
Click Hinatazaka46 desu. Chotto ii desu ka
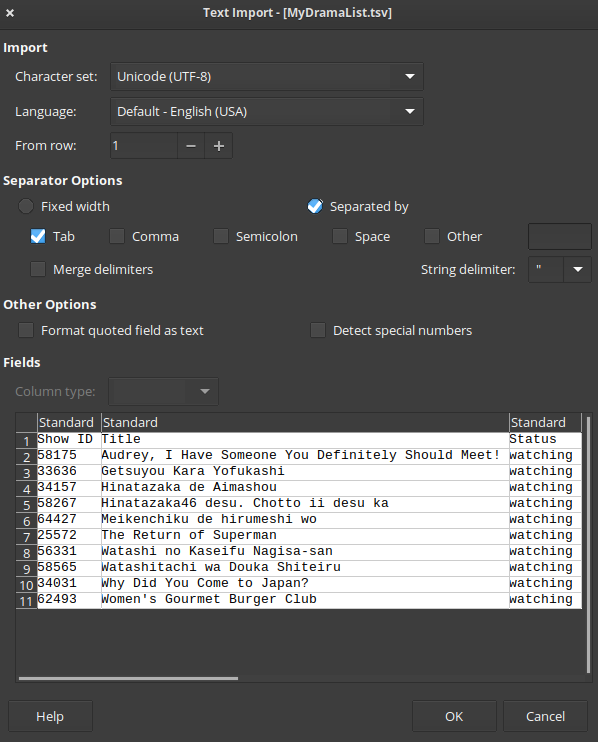coord(305,504)
